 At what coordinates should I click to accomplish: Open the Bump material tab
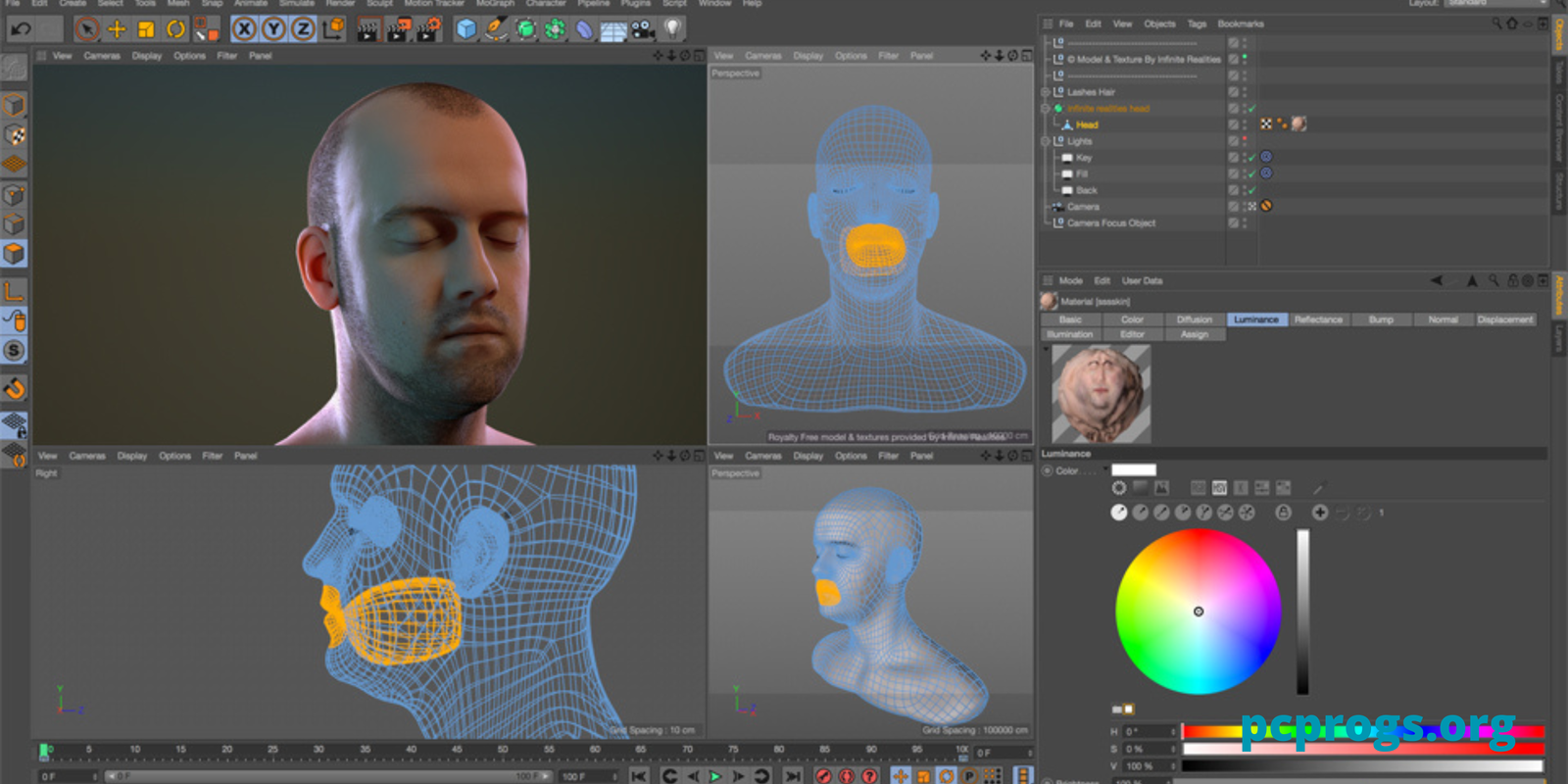click(x=1381, y=319)
